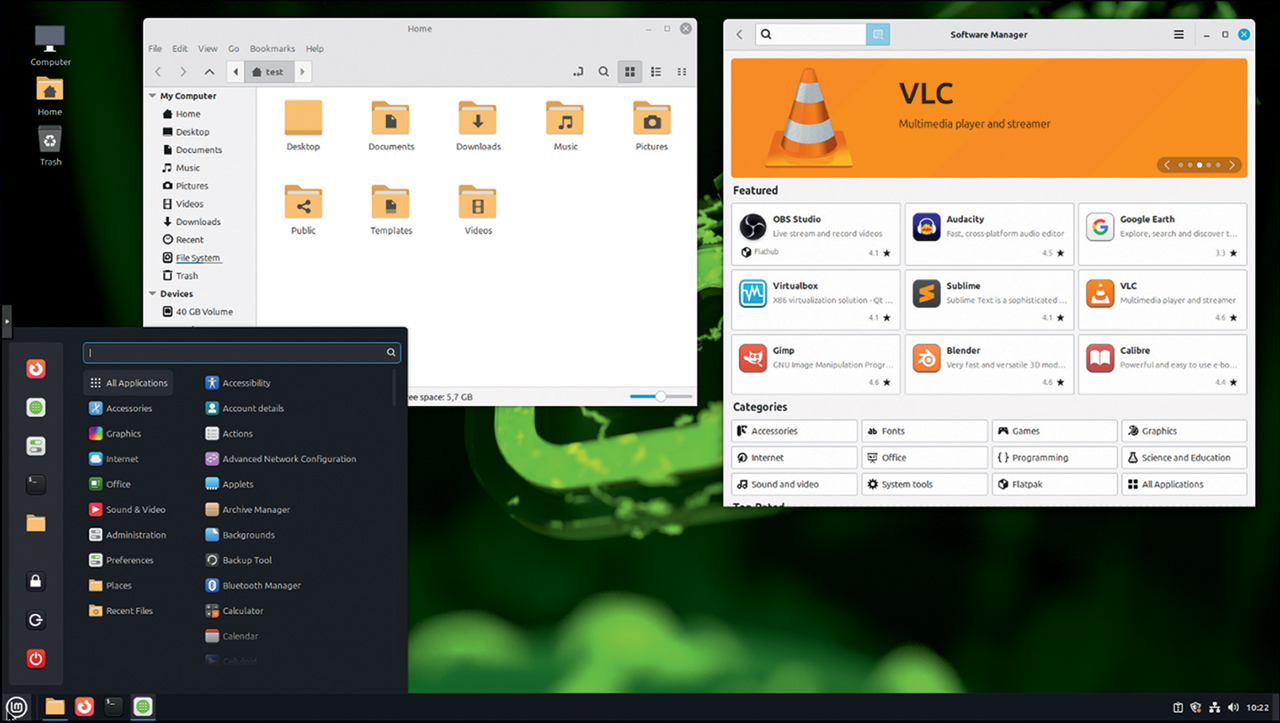Viewport: 1280px width, 723px height.
Task: Open the Software Manager hamburger menu
Action: [x=1179, y=35]
